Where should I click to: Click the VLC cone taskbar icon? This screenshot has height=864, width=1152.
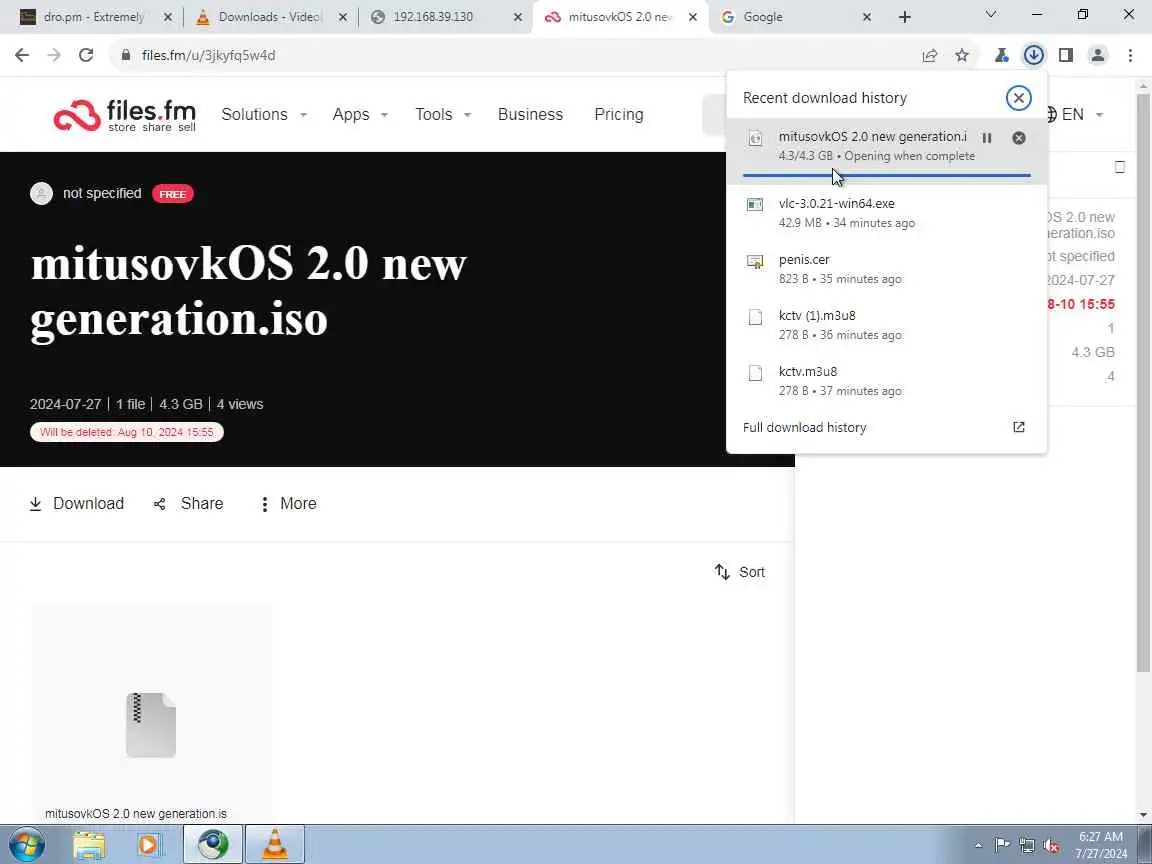coord(275,845)
